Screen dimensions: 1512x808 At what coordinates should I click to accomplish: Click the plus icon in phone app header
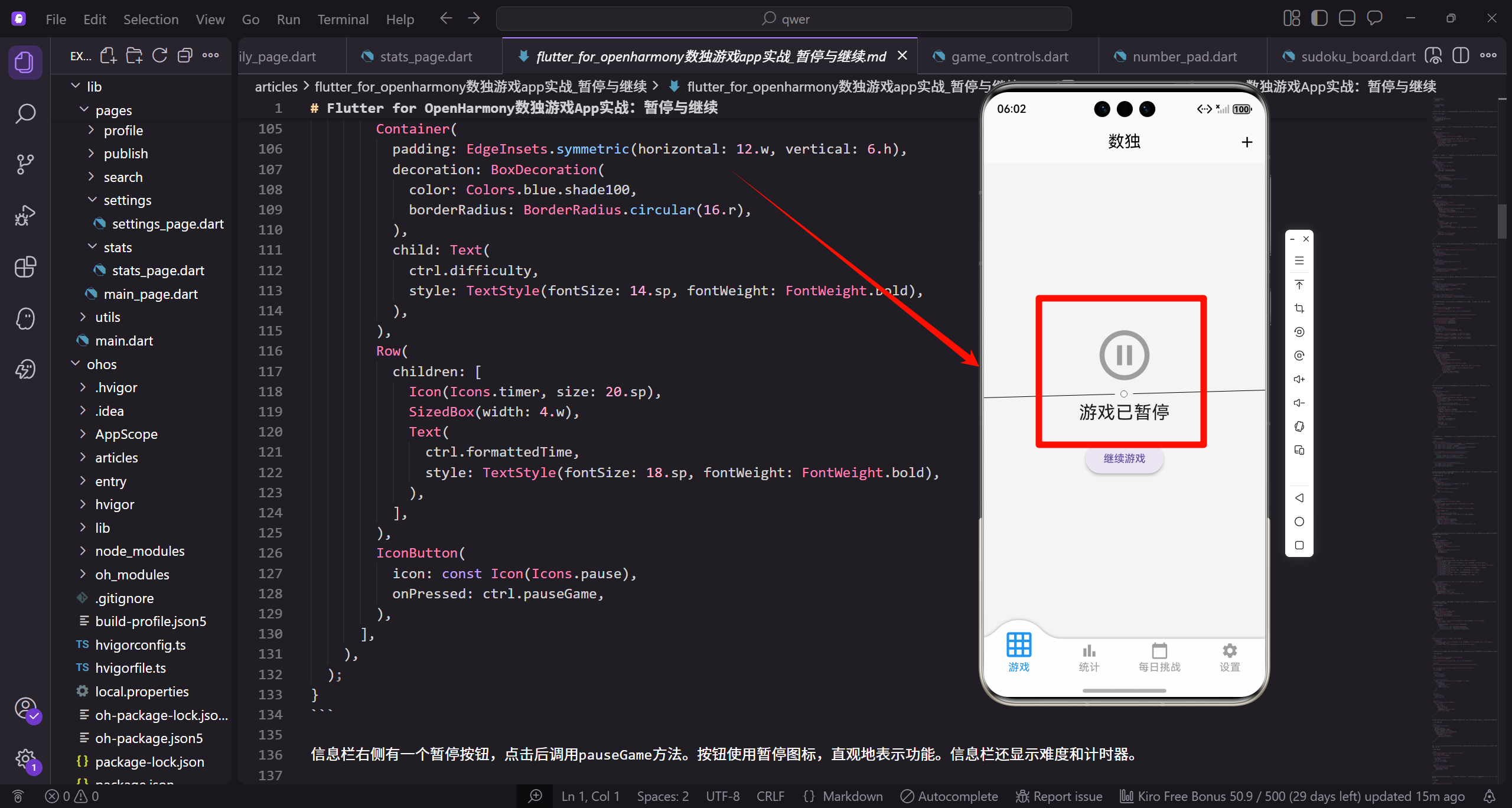click(1247, 142)
